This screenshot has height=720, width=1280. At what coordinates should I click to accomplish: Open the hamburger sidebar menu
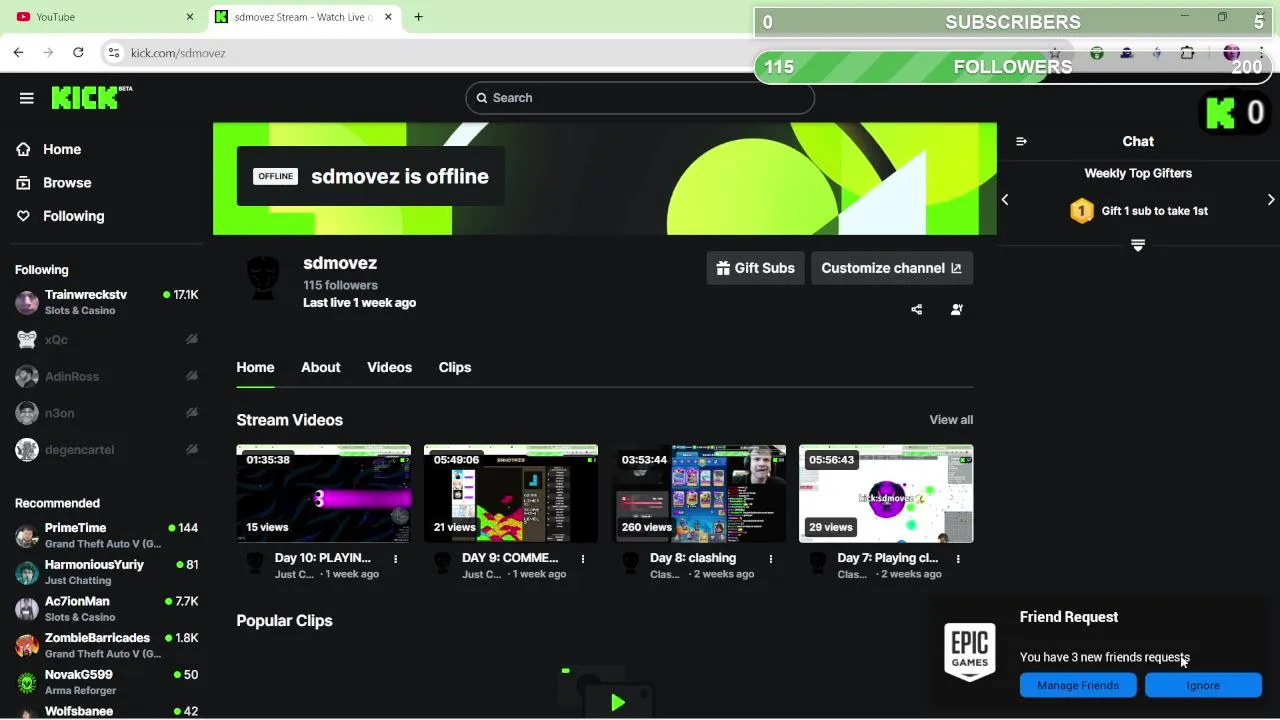27,98
